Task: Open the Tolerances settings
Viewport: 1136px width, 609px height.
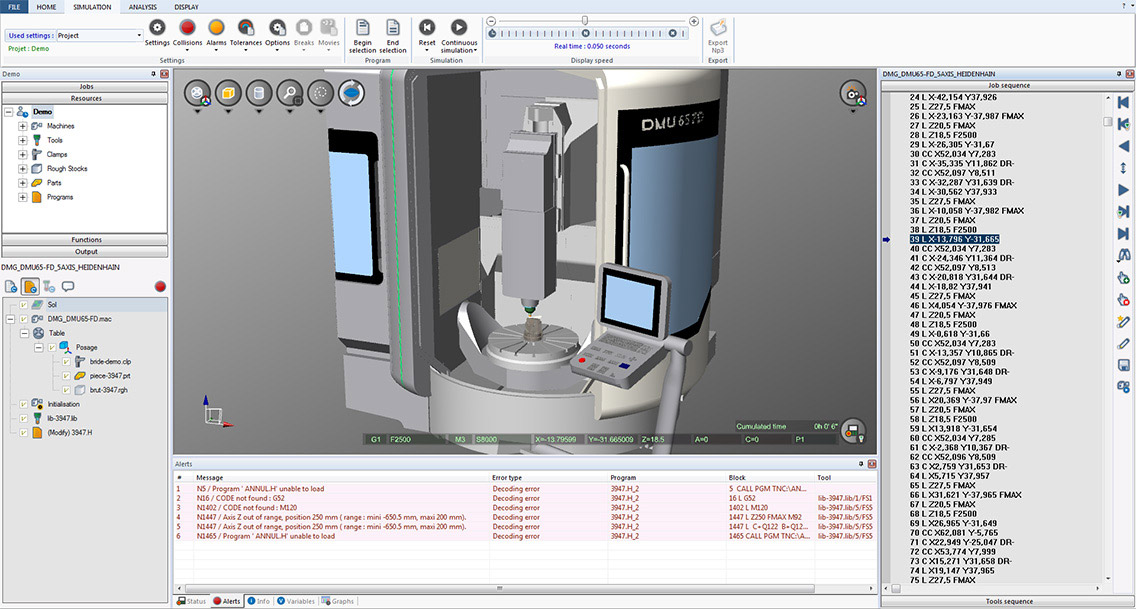Action: click(x=246, y=29)
